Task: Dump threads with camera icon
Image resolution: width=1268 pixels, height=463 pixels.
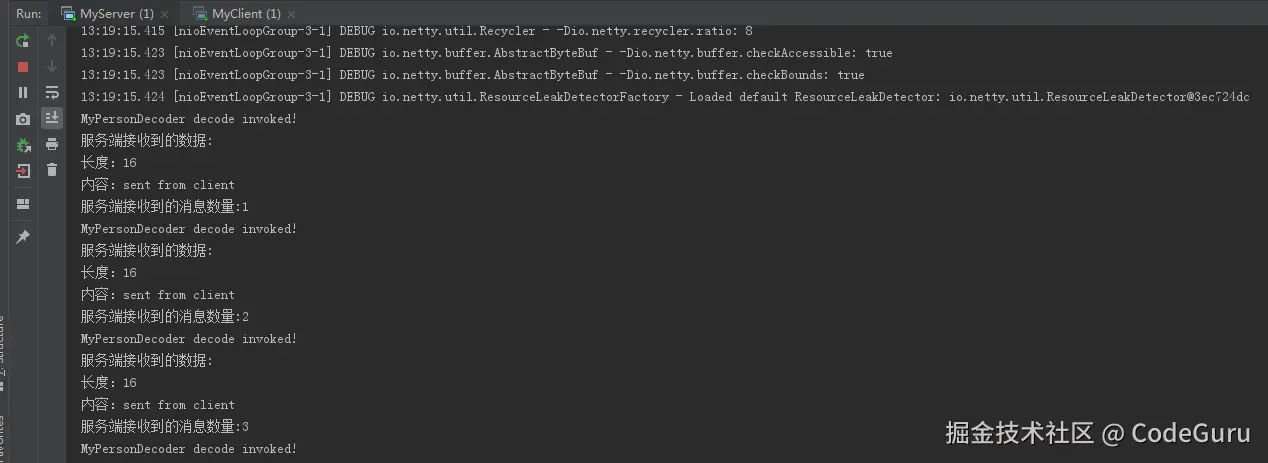Action: pyautogui.click(x=23, y=119)
